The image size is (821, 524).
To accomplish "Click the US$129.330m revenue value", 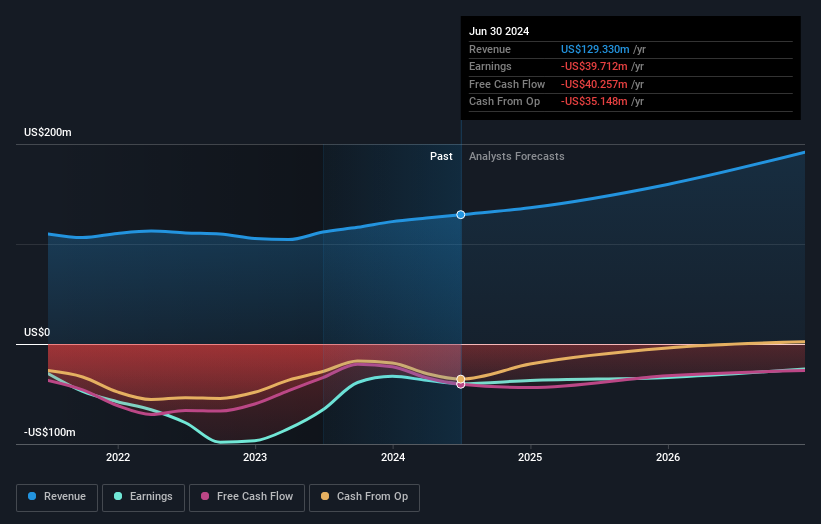I will (x=595, y=49).
